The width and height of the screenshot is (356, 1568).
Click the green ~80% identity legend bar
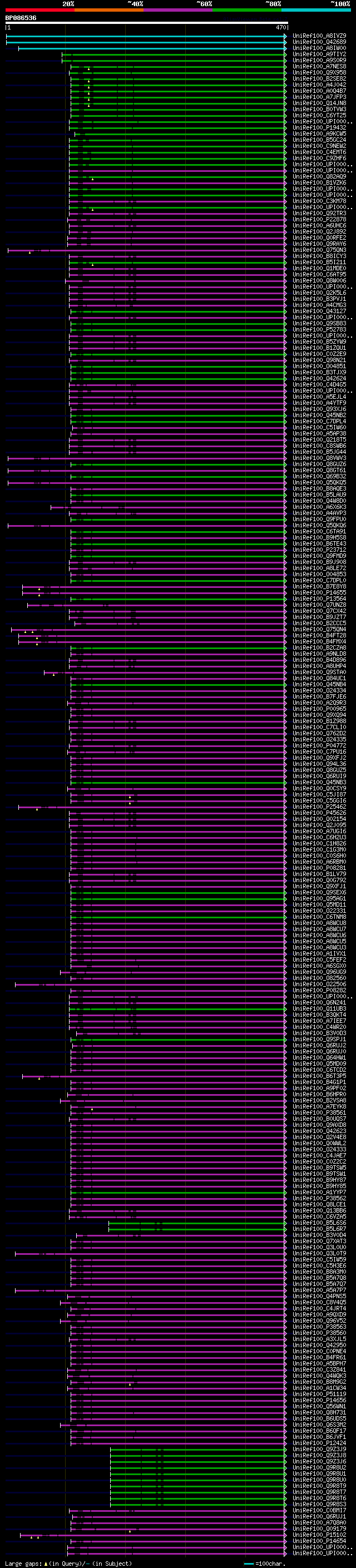click(247, 11)
